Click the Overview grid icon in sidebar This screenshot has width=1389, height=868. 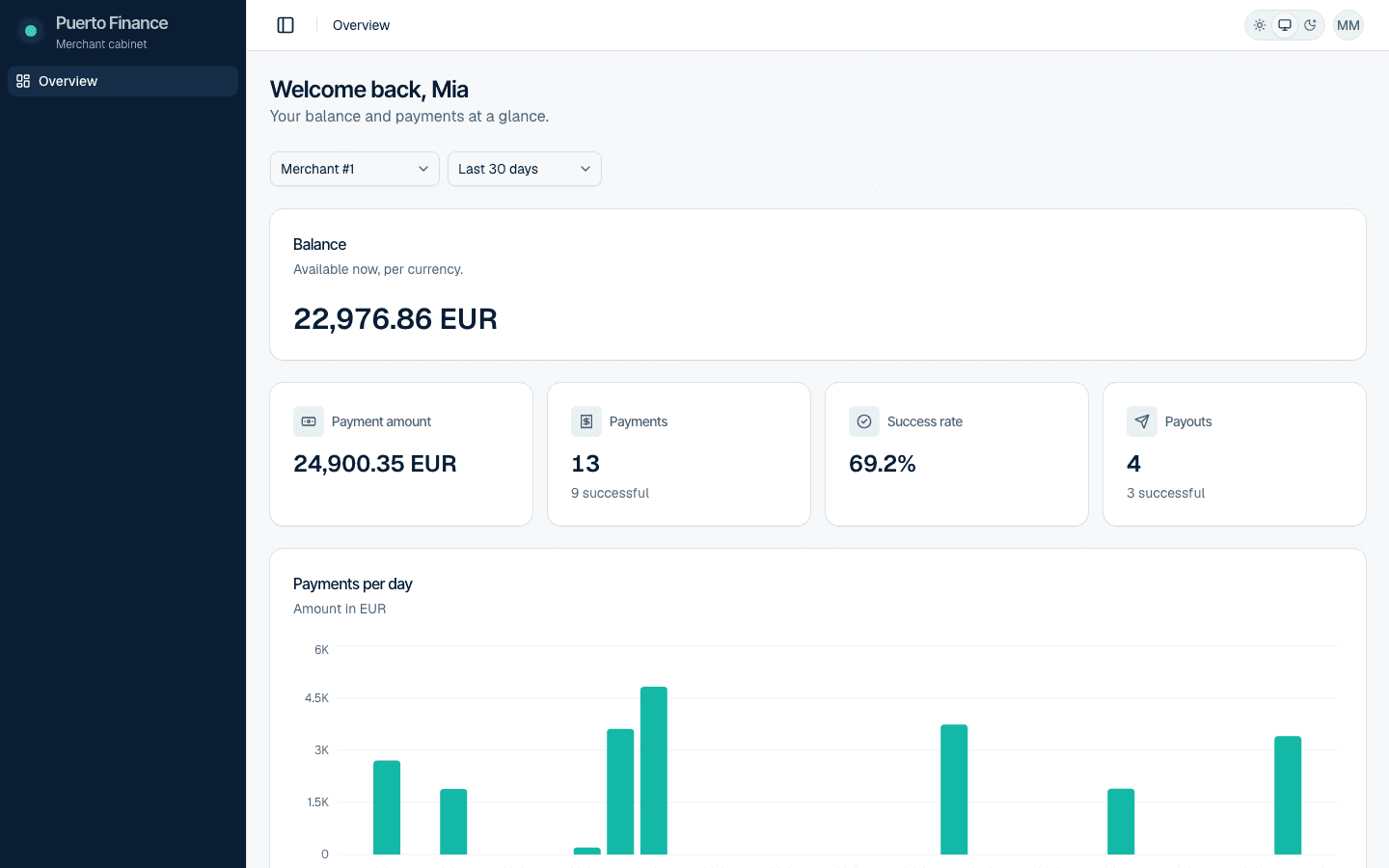click(x=23, y=81)
